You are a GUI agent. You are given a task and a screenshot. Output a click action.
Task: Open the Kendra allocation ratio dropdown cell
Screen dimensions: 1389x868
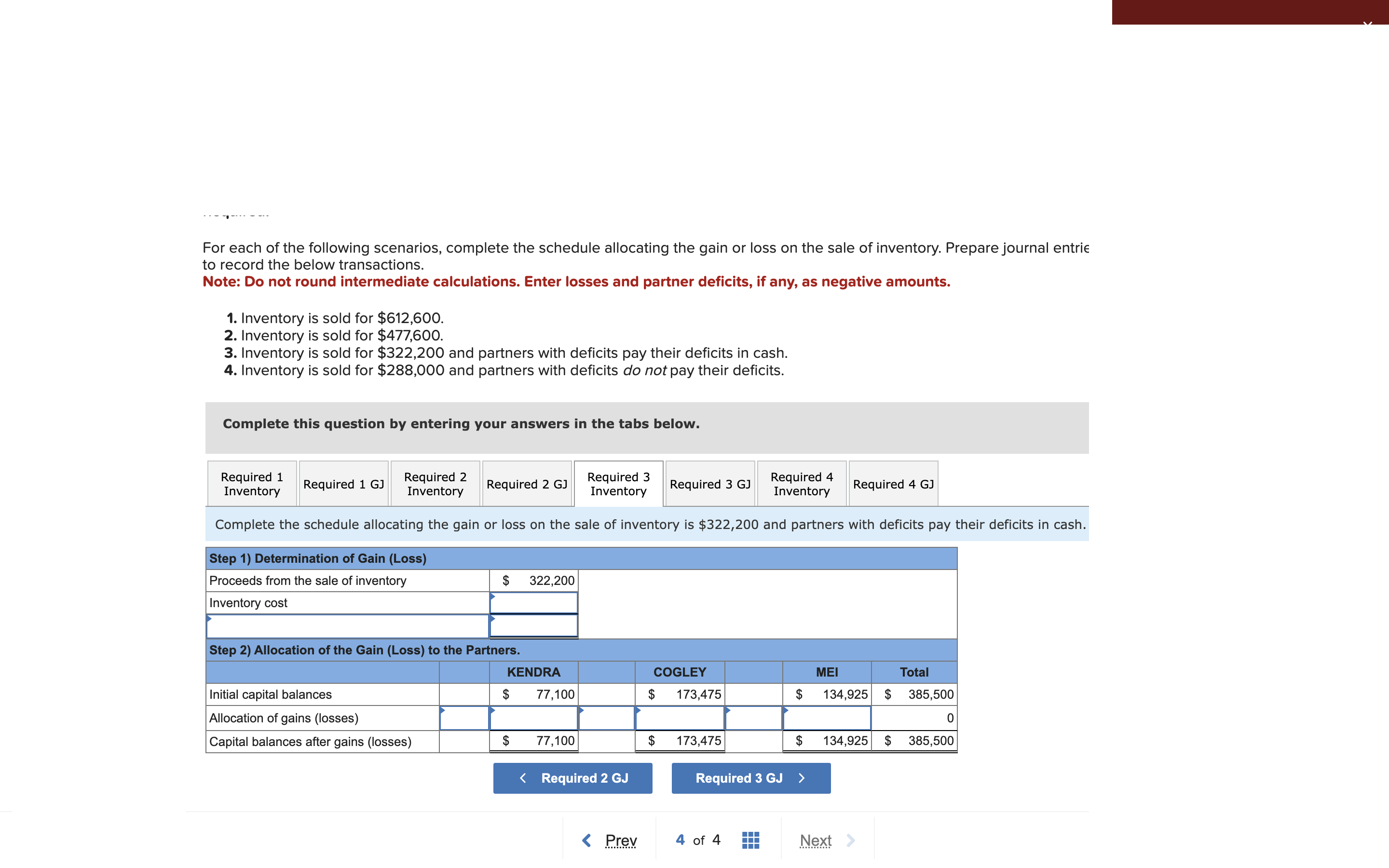click(x=464, y=718)
